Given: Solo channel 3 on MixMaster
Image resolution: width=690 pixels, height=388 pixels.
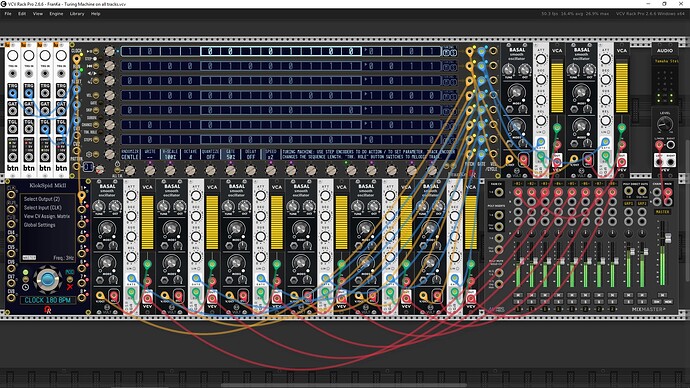Looking at the screenshot, I should (x=545, y=302).
